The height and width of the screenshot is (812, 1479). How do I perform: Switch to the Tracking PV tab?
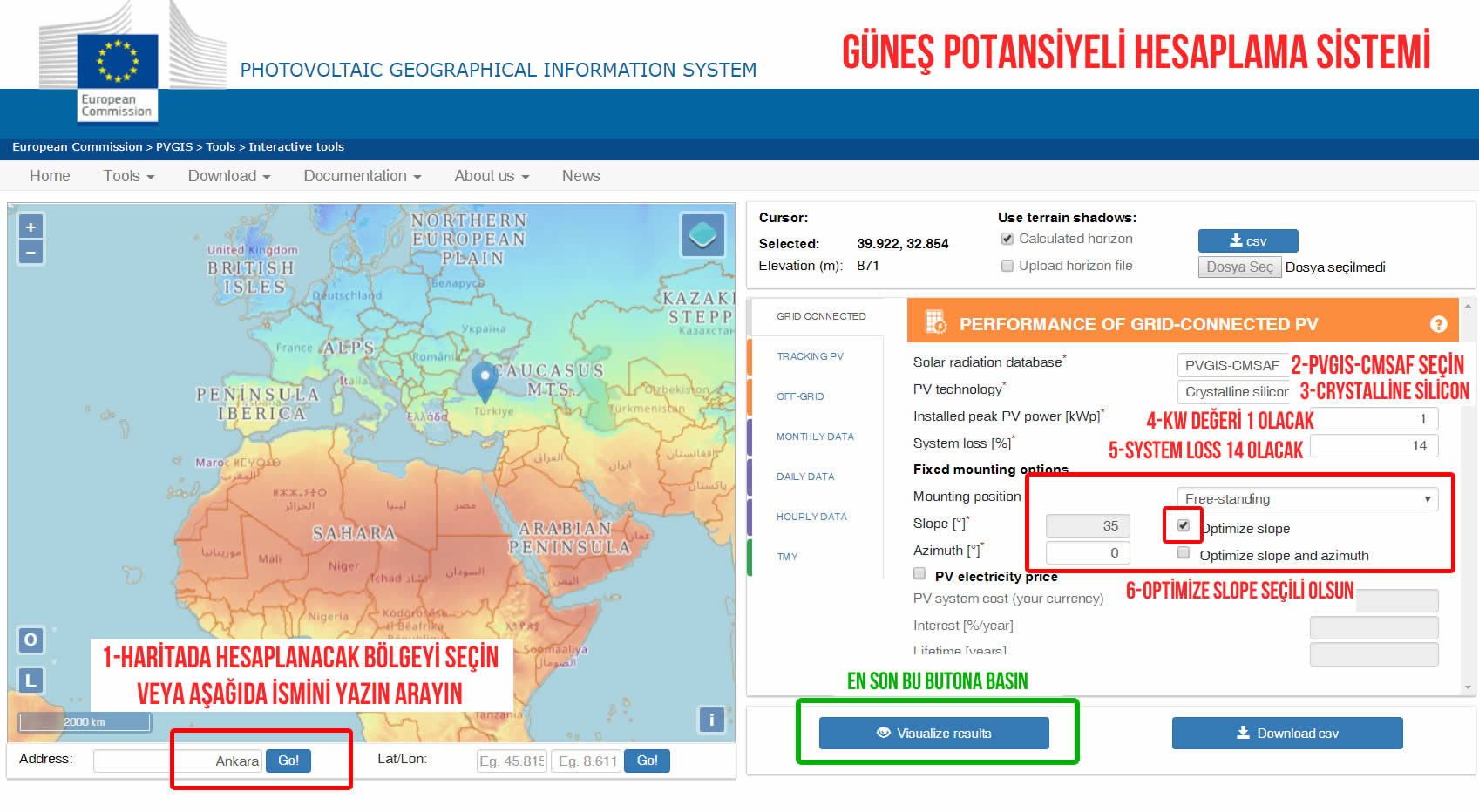click(810, 356)
